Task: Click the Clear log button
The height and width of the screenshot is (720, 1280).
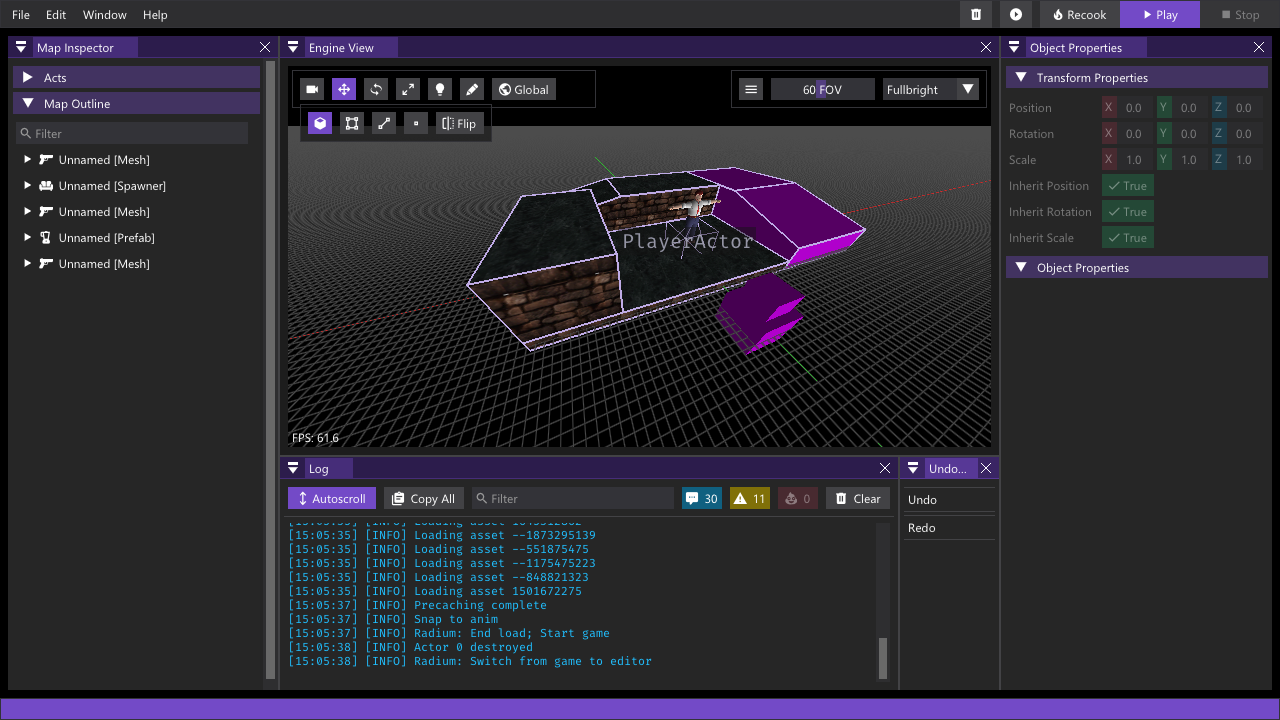Action: tap(858, 498)
